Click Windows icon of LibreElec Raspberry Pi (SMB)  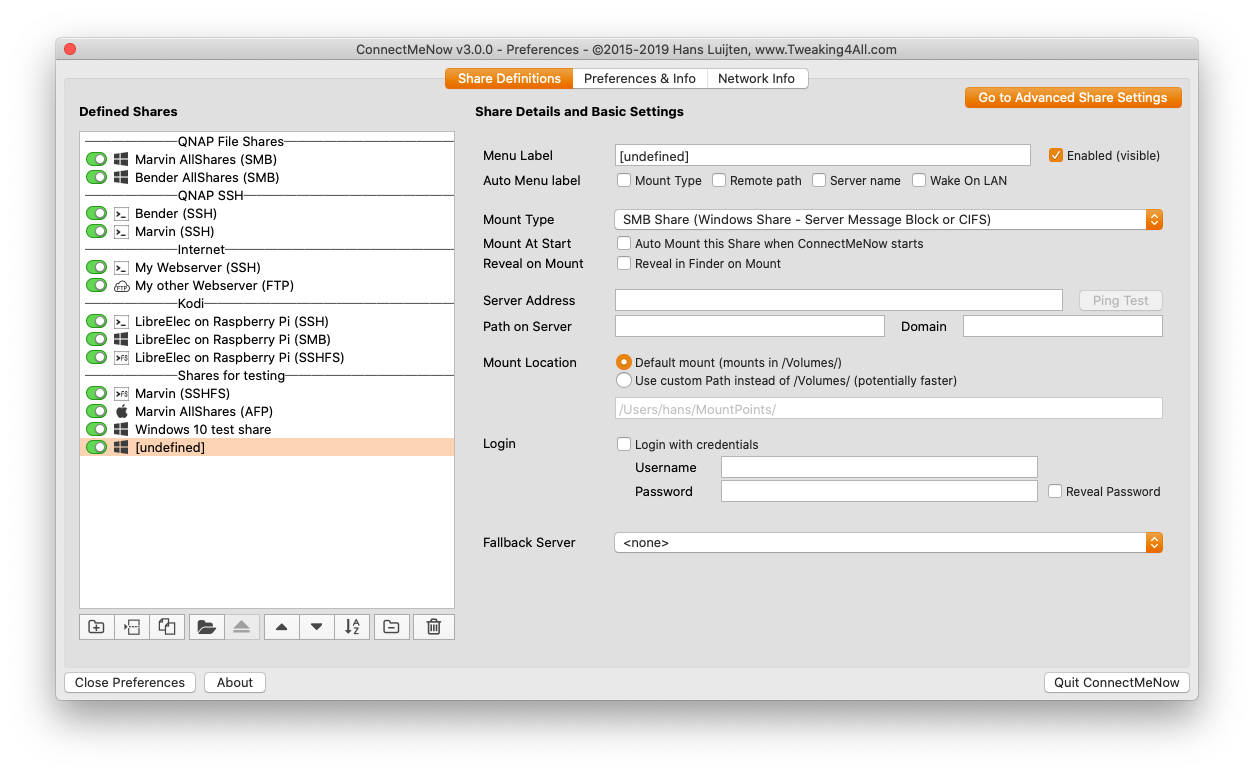(x=121, y=339)
